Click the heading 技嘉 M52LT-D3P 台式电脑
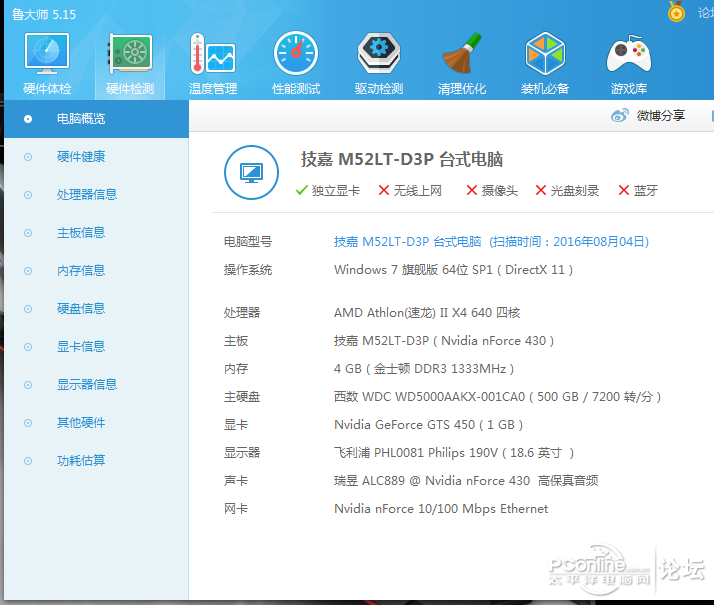Screen dimensions: 714x605 tap(402, 160)
